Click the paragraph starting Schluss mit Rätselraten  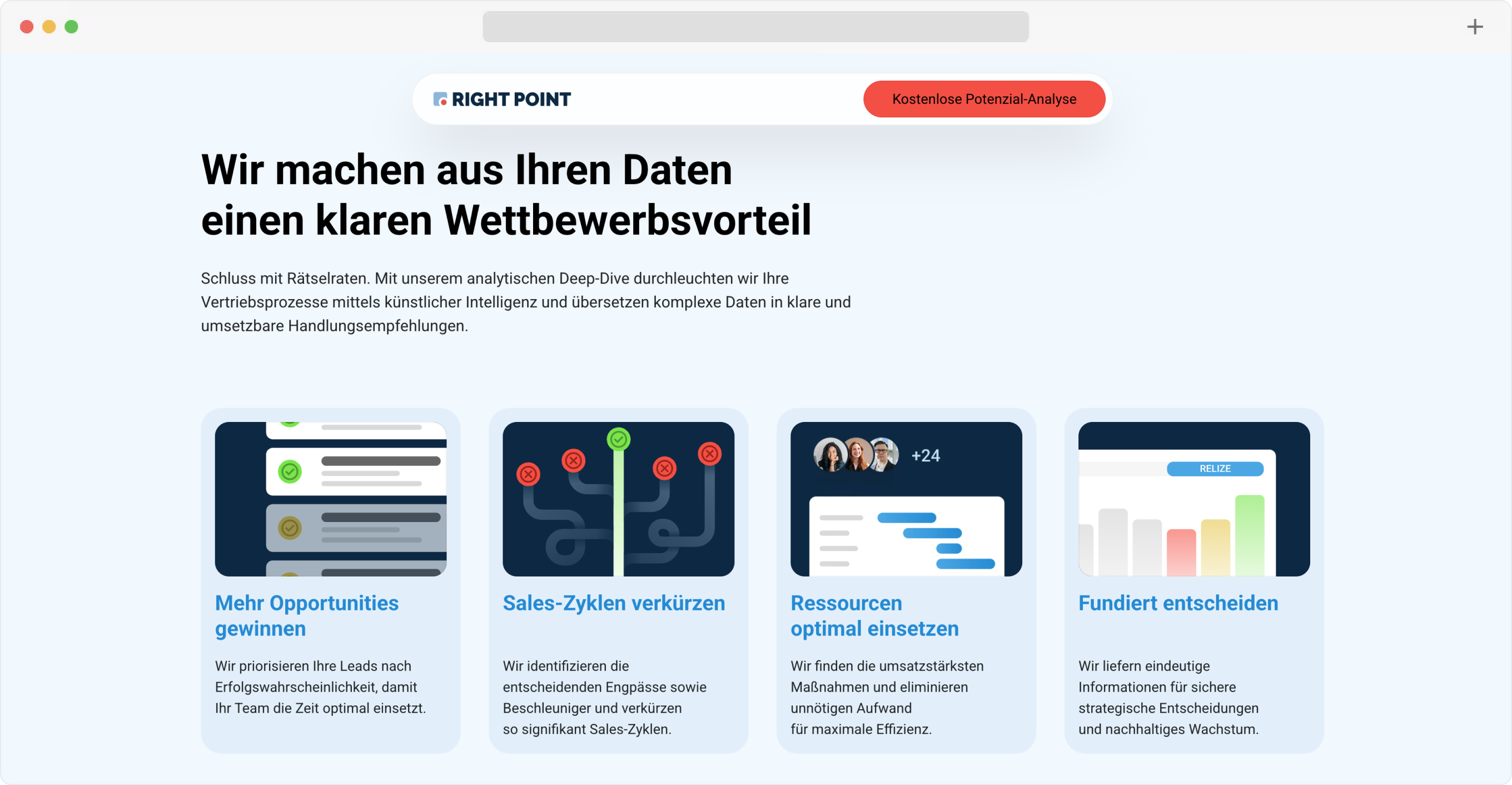(x=525, y=302)
